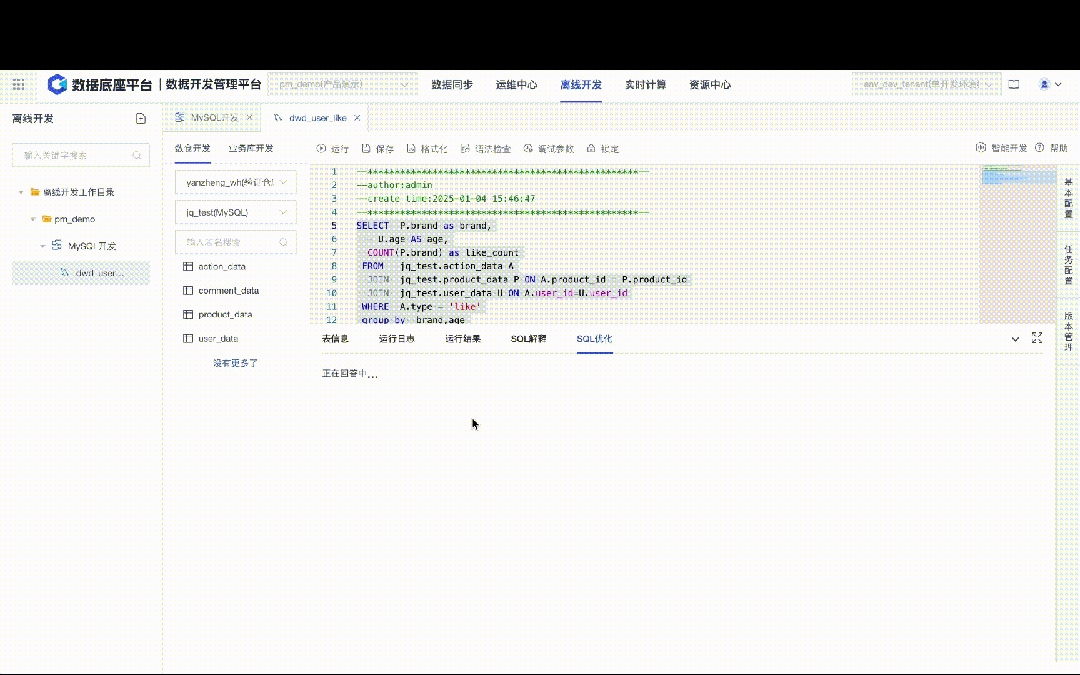Click code line 'WHERE A.type = like'

coord(421,307)
